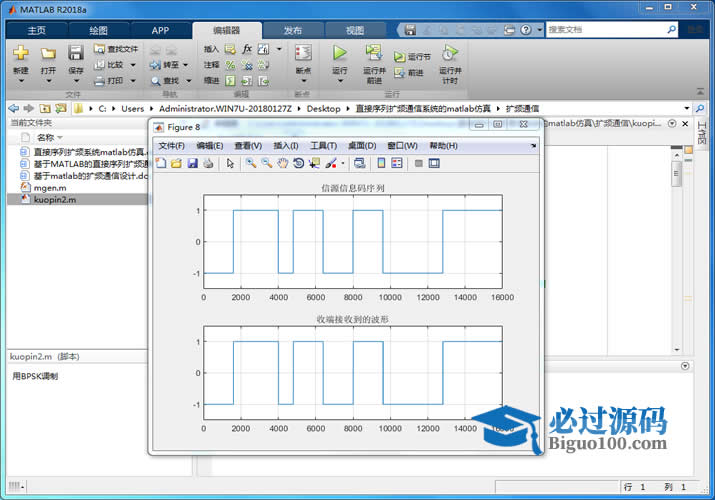Image resolution: width=715 pixels, height=500 pixels.
Task: Click the up-one-folder icon in address bar
Action: pyautogui.click(x=45, y=108)
